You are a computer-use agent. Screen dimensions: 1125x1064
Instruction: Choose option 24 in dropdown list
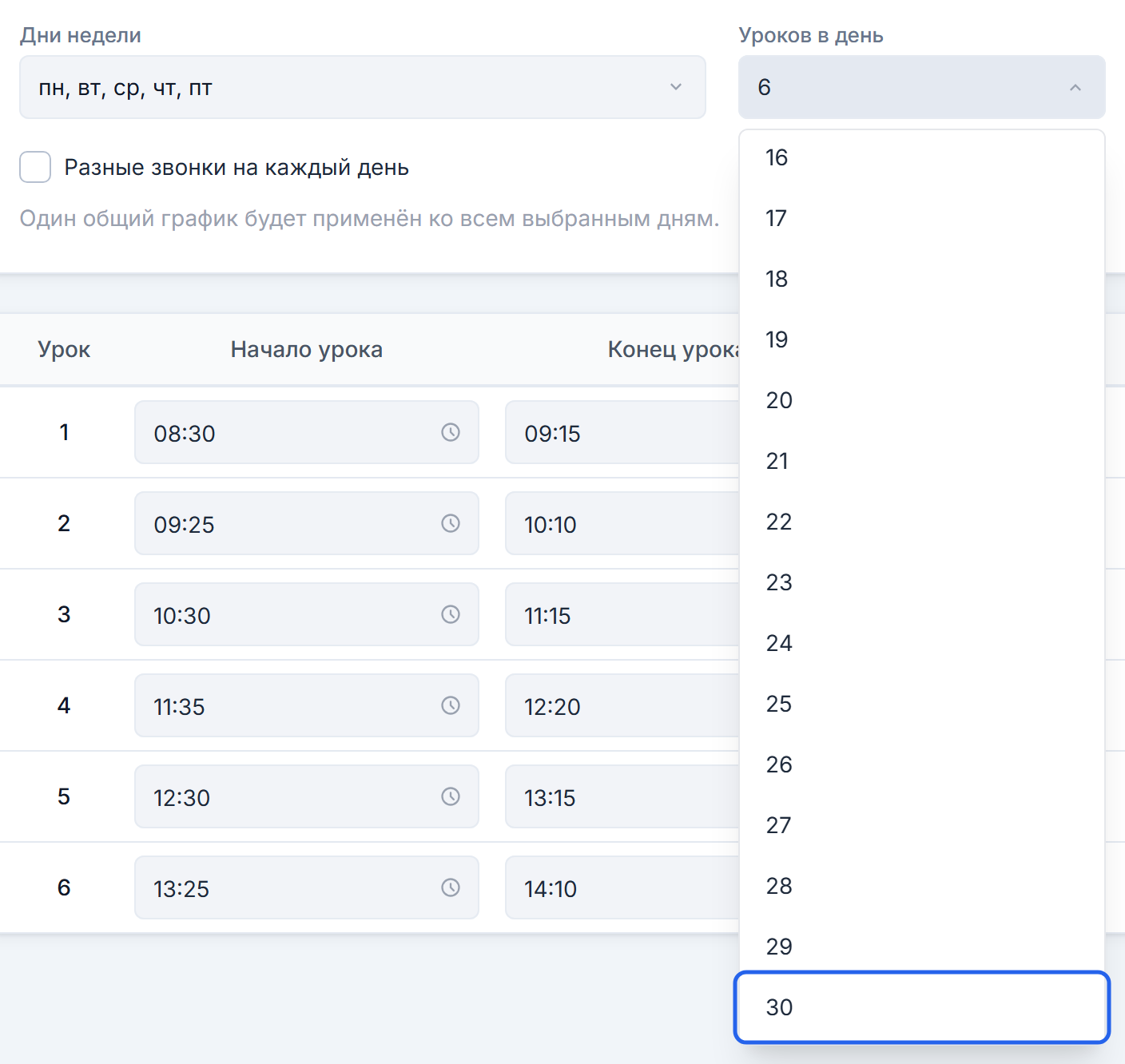click(922, 643)
